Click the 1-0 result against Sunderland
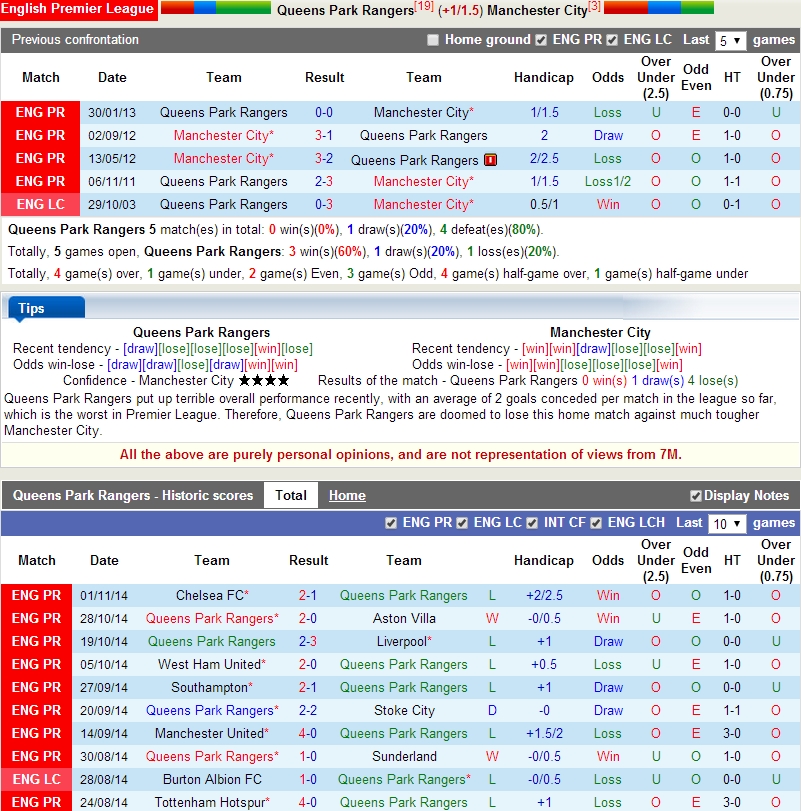801x811 pixels. [x=308, y=756]
